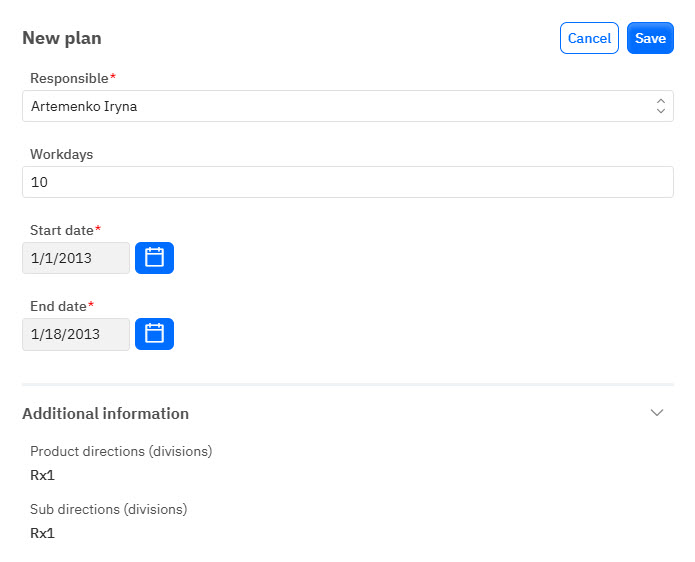
Task: Open the Responsible dropdown showing Artemenko Iryna
Action: coord(340,106)
